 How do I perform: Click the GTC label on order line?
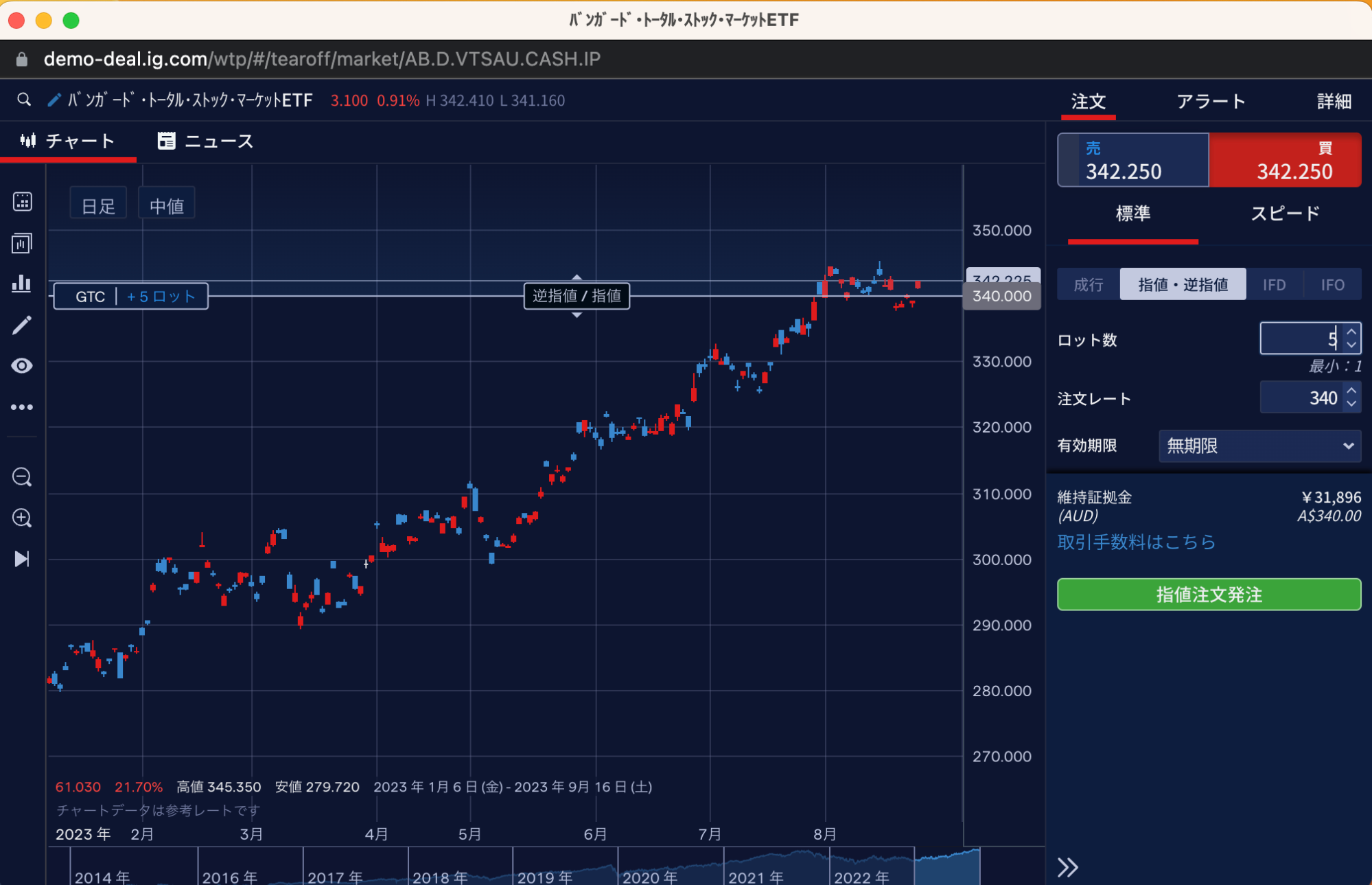[89, 297]
